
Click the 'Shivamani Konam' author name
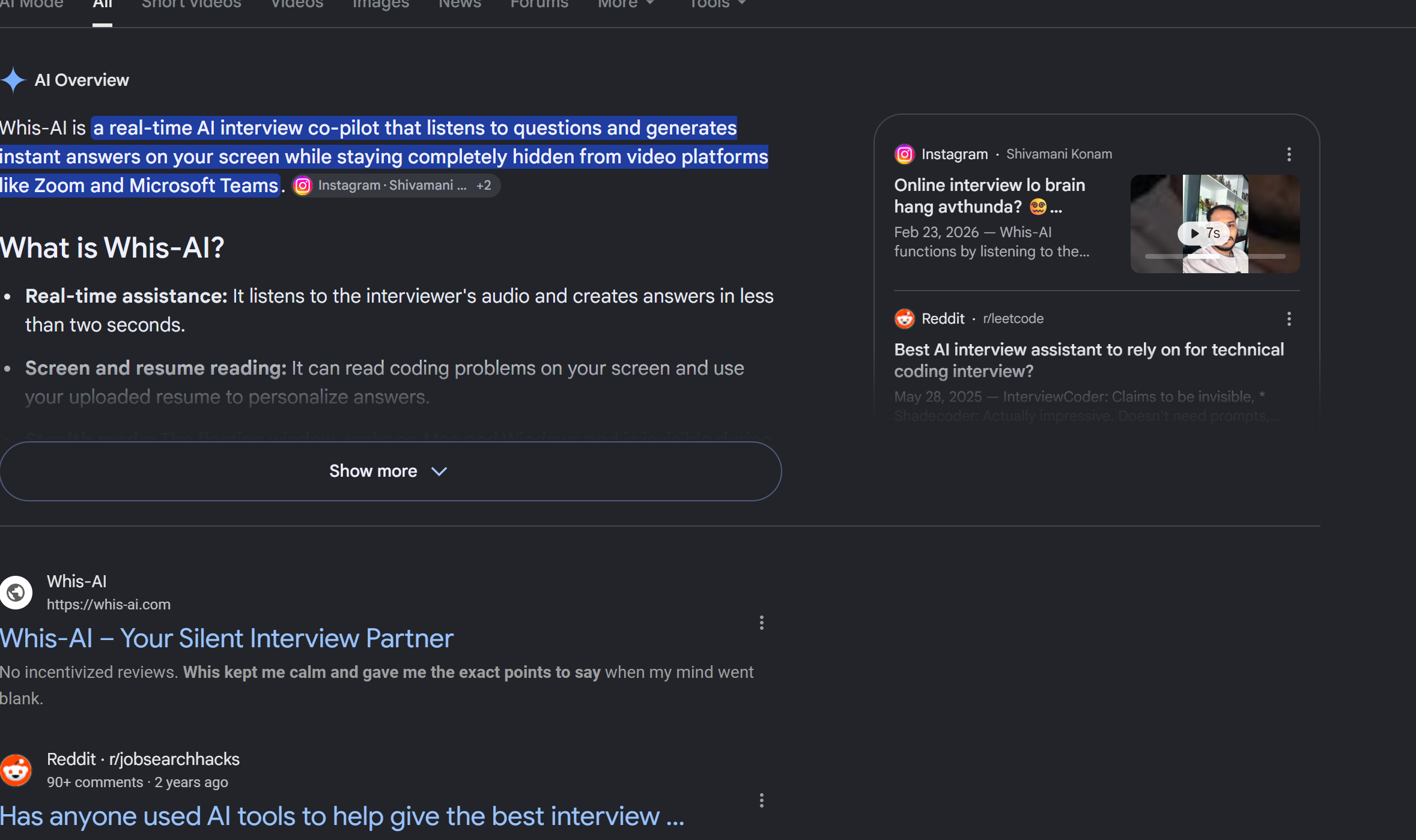tap(1059, 154)
